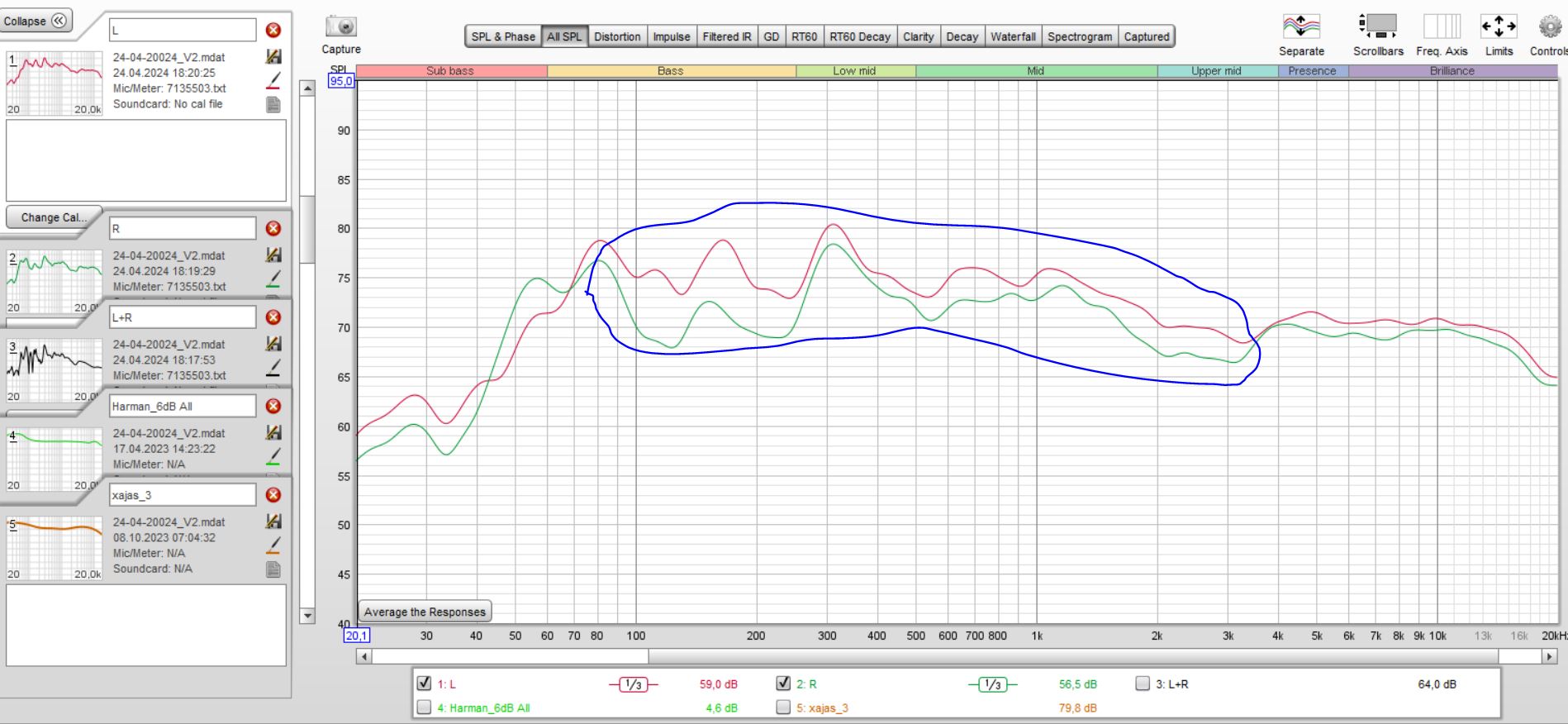1568x724 pixels.
Task: Remove the L+R measurement with red X
Action: (x=273, y=317)
